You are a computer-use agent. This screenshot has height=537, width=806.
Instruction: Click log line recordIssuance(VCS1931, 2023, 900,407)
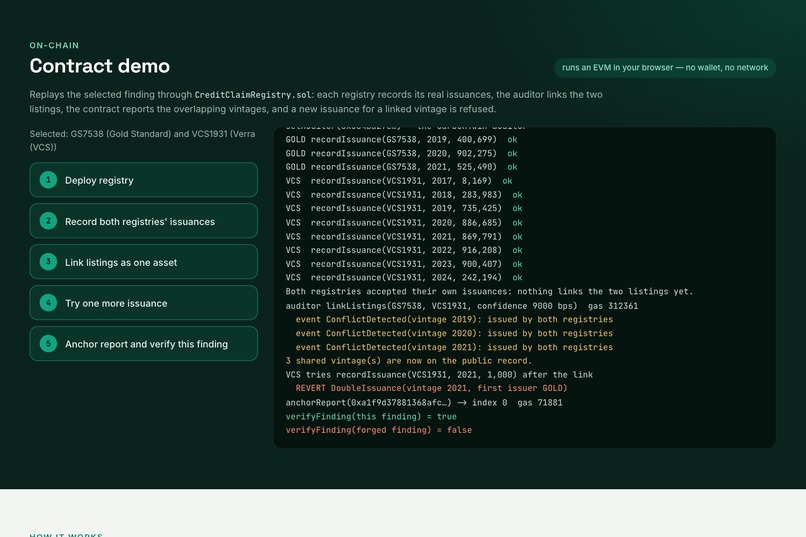(x=404, y=264)
